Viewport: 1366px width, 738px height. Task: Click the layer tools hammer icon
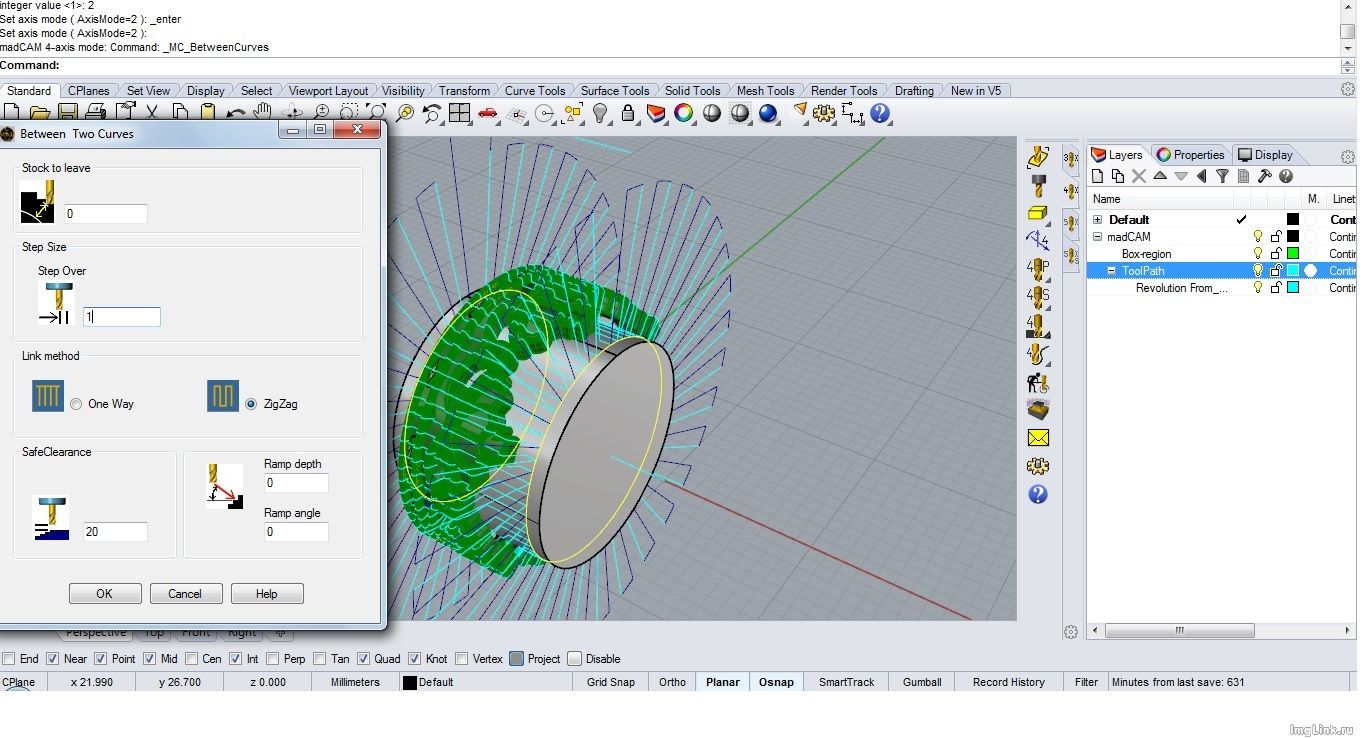click(1264, 176)
